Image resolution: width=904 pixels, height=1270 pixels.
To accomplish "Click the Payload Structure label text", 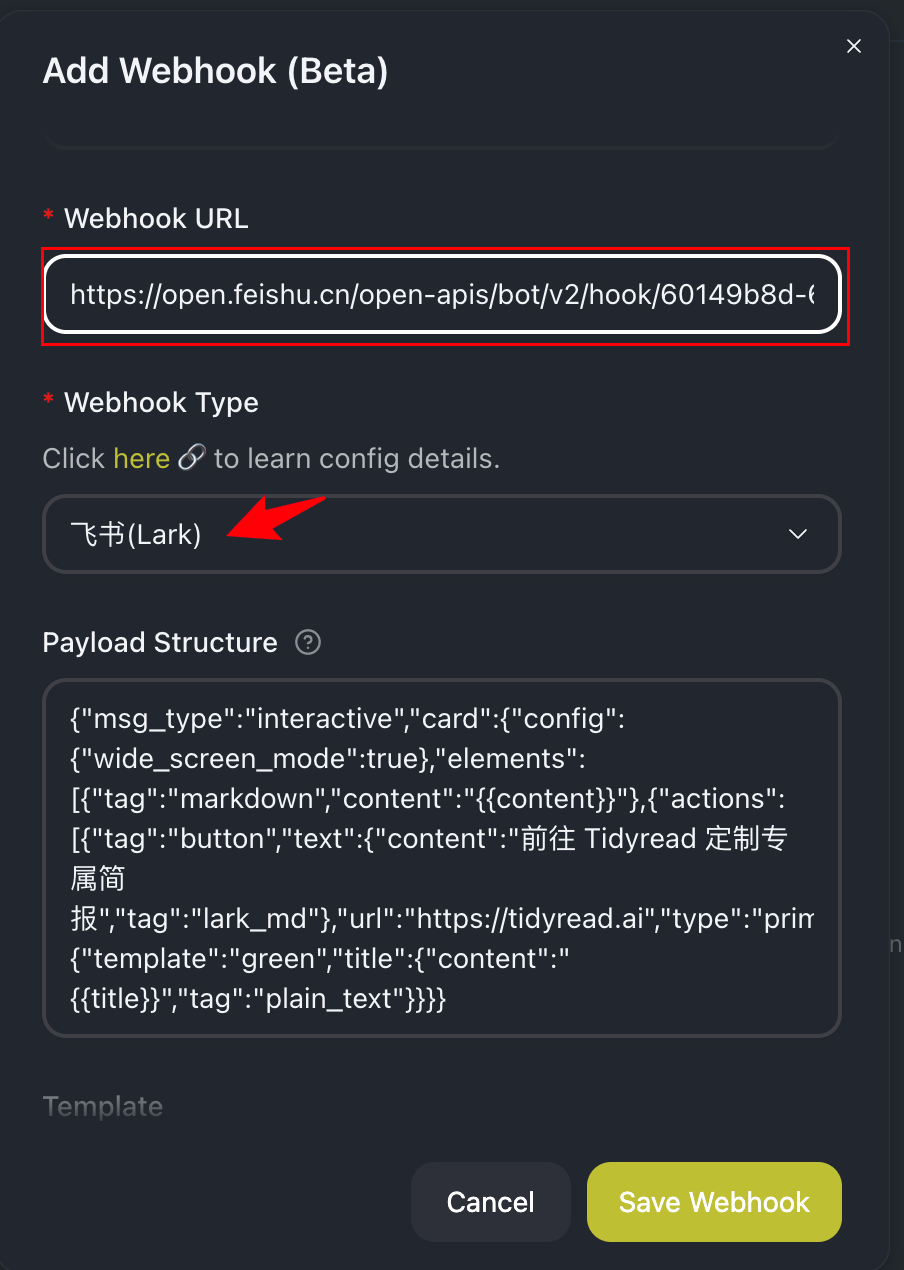I will tap(160, 642).
